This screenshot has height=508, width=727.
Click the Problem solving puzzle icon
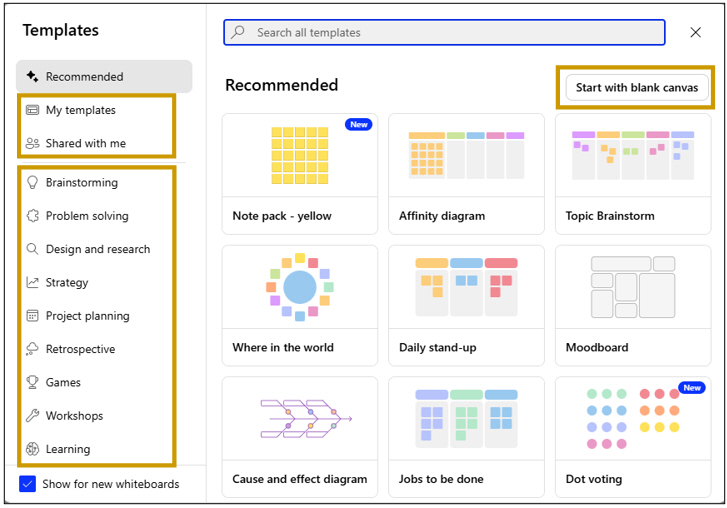pos(32,216)
